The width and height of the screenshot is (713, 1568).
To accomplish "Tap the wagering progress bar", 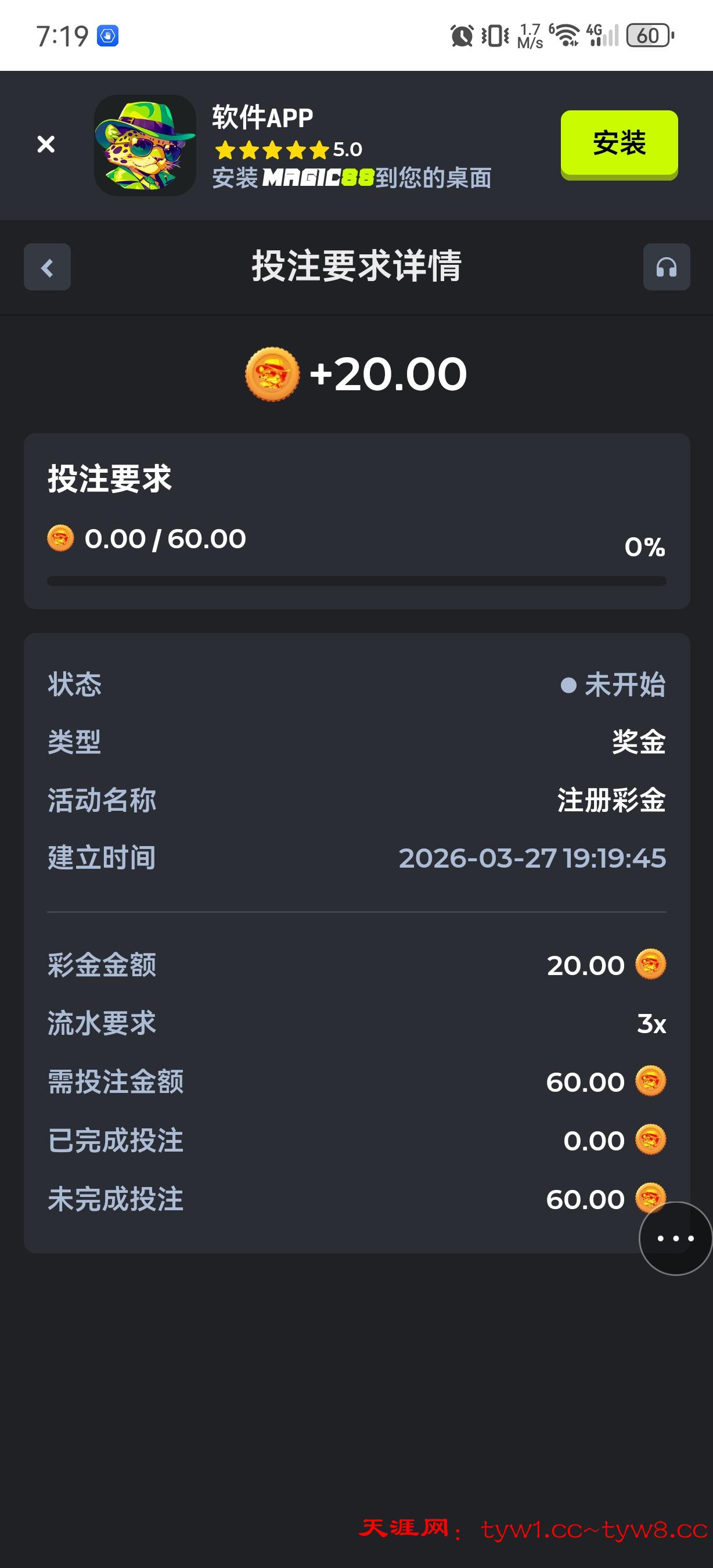I will [x=356, y=581].
